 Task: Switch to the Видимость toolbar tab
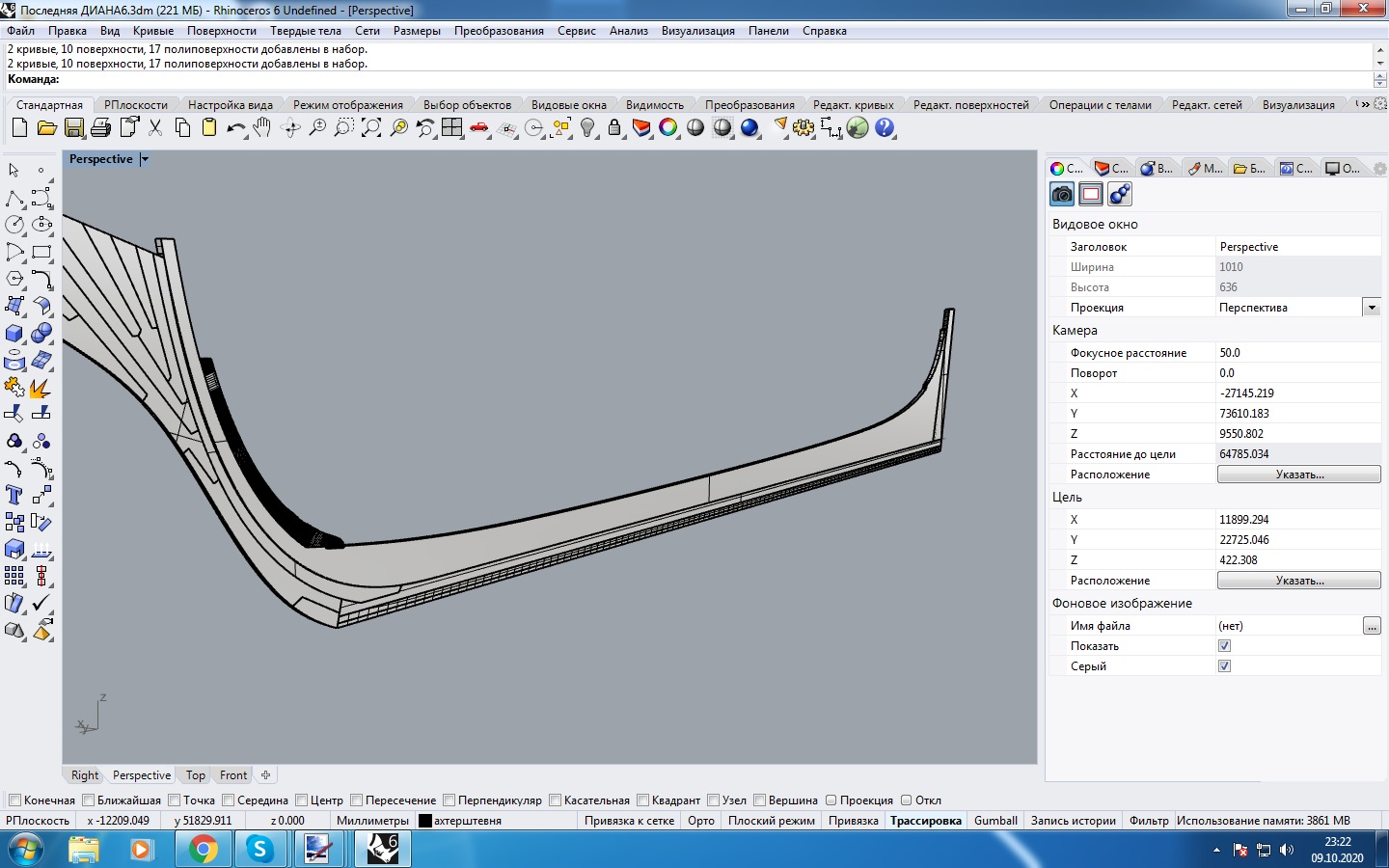click(x=655, y=105)
